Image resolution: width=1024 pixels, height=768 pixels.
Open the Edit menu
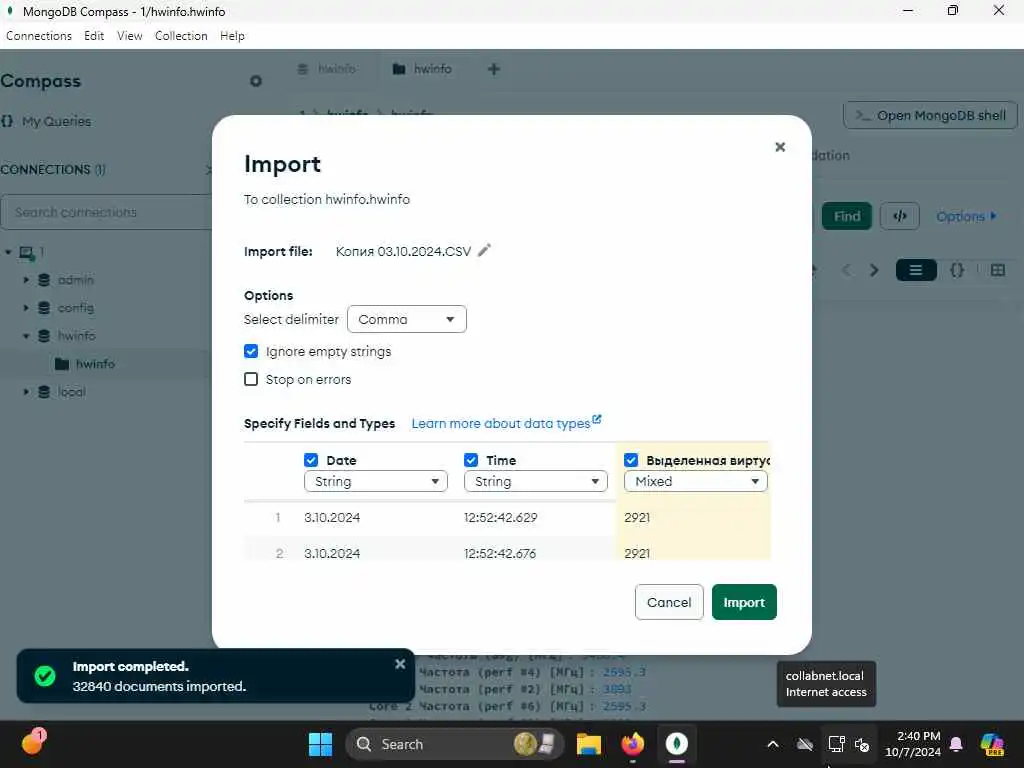tap(94, 36)
